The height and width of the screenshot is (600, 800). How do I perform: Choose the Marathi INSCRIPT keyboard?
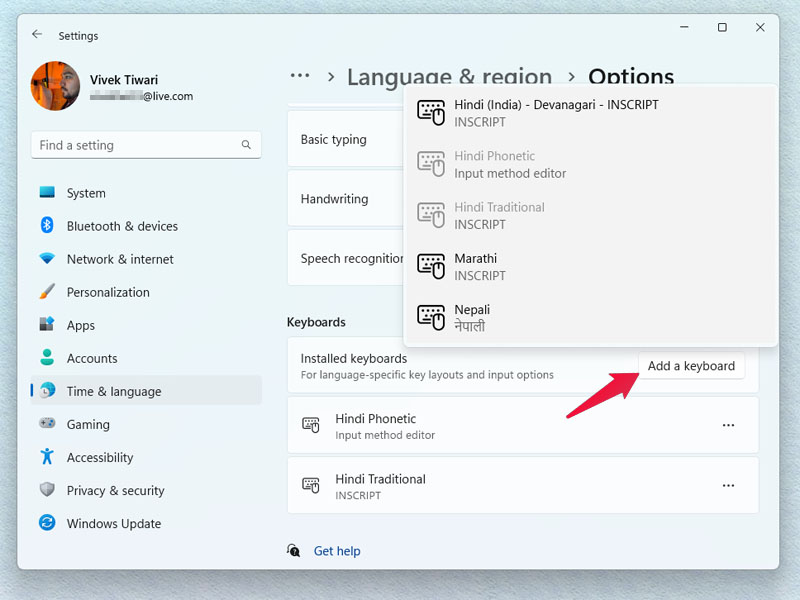click(x=590, y=266)
